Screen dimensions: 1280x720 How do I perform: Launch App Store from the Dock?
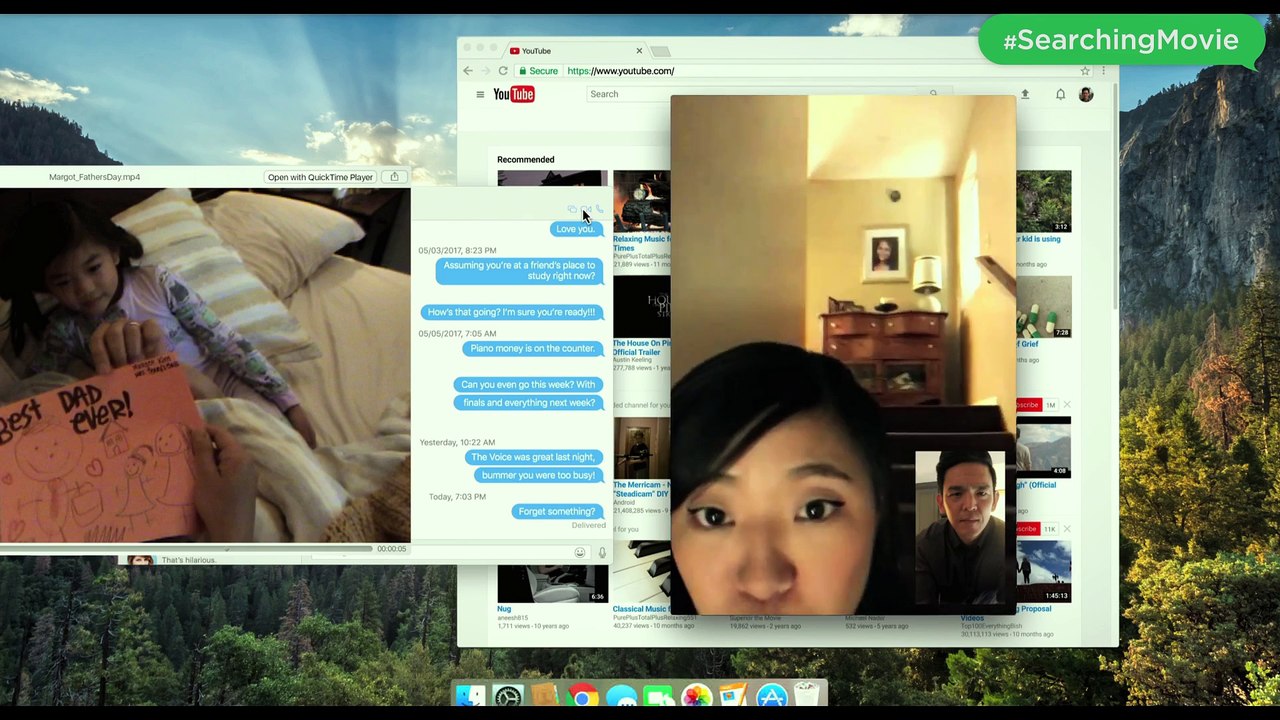point(772,696)
